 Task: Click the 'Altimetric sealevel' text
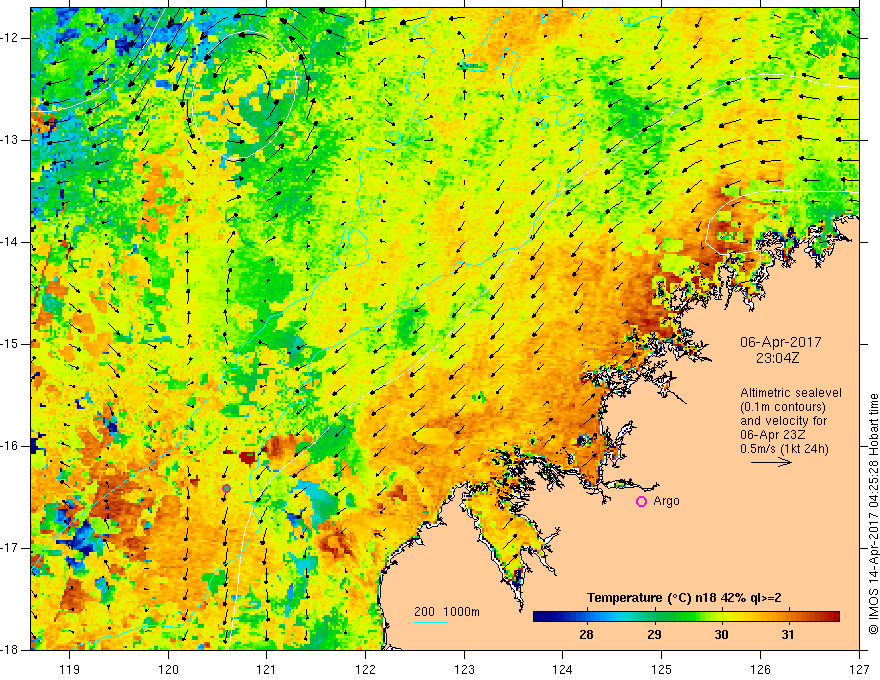[x=791, y=393]
